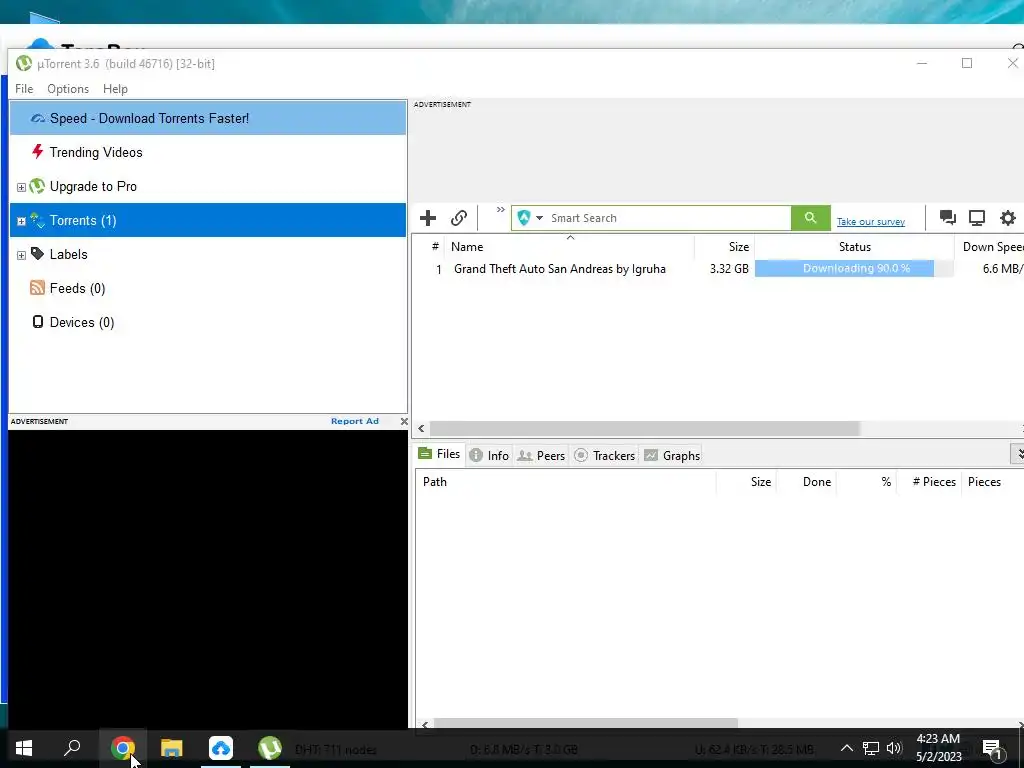
Task: Open the Help menu
Action: (x=115, y=89)
